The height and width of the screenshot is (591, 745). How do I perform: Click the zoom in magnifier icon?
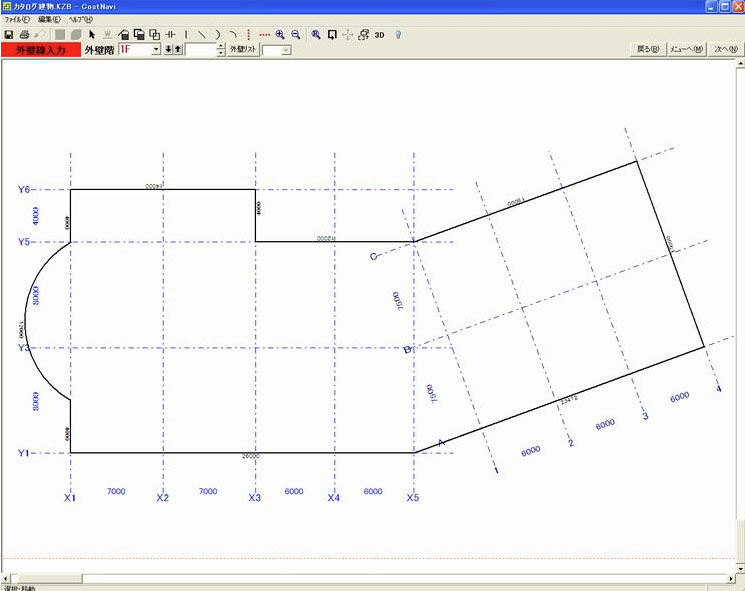(x=280, y=34)
